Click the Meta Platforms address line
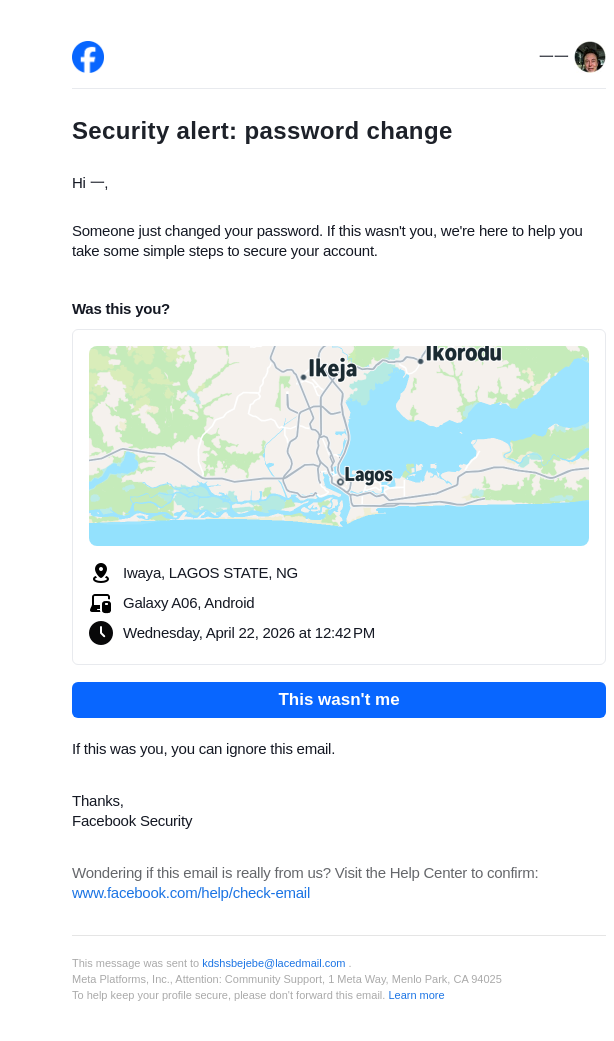614x1041 pixels. pyautogui.click(x=287, y=979)
